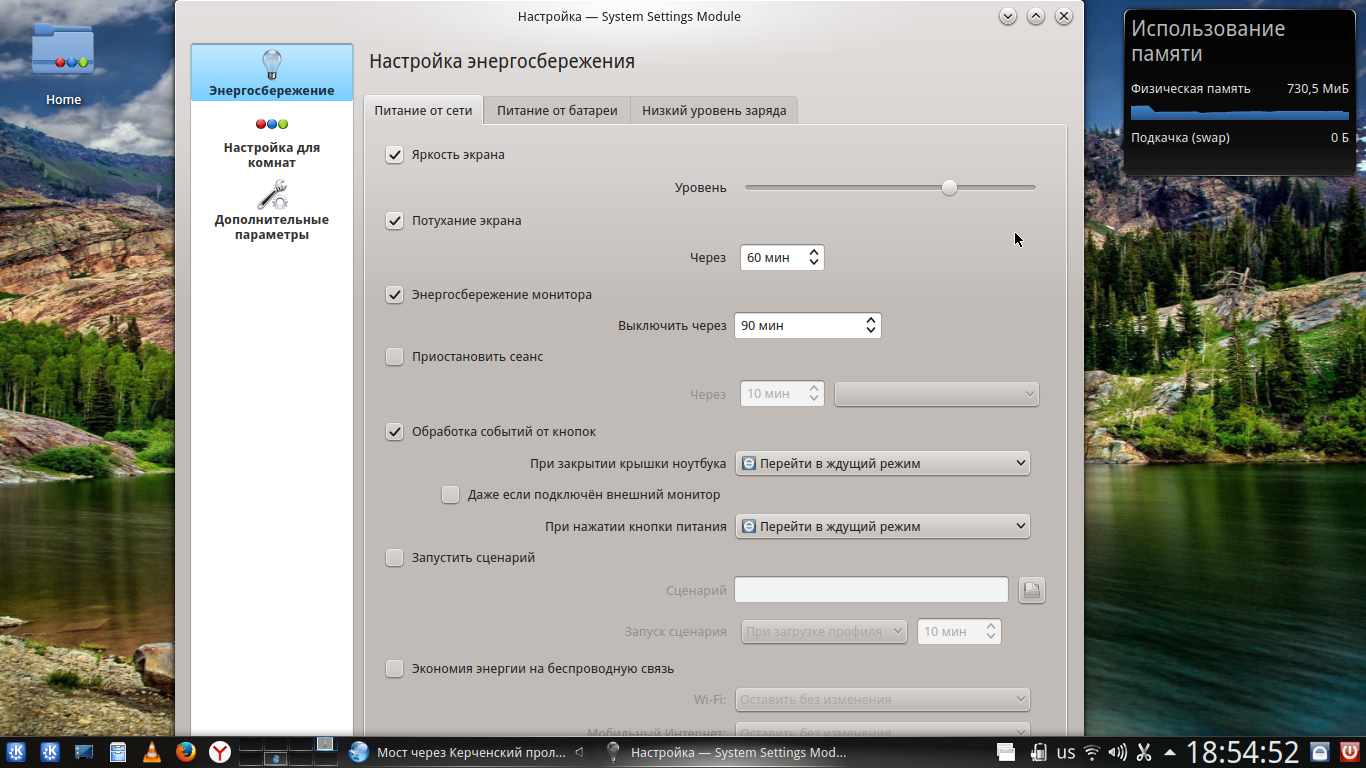Open the device notifier tray icon
1366x768 pixels.
[x=1006, y=752]
